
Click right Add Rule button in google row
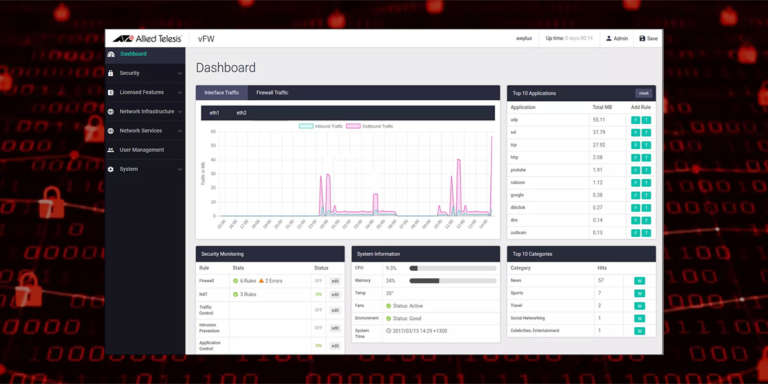click(646, 195)
